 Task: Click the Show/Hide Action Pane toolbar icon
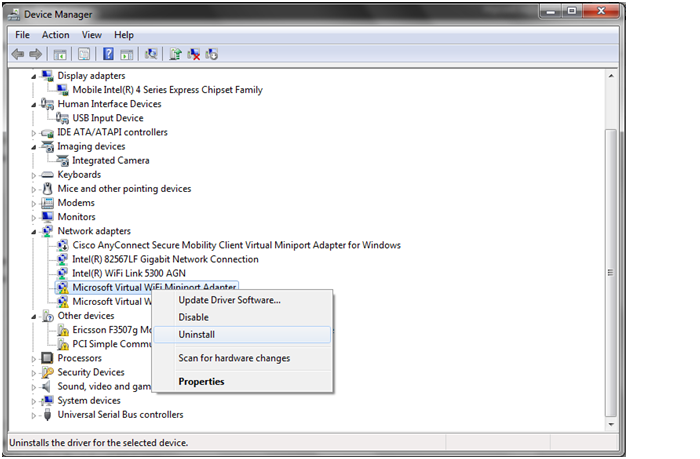point(127,54)
